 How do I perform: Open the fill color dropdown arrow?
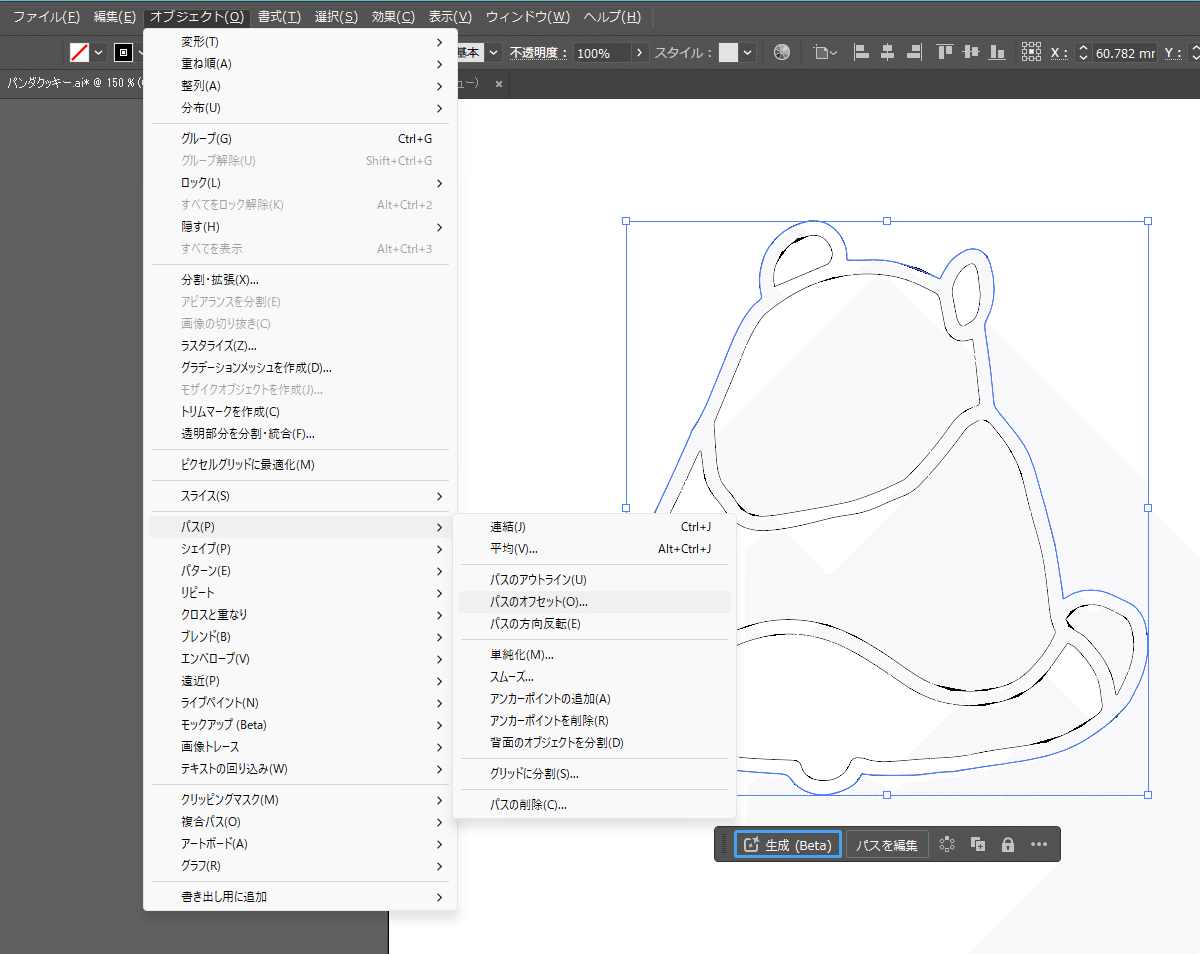99,52
